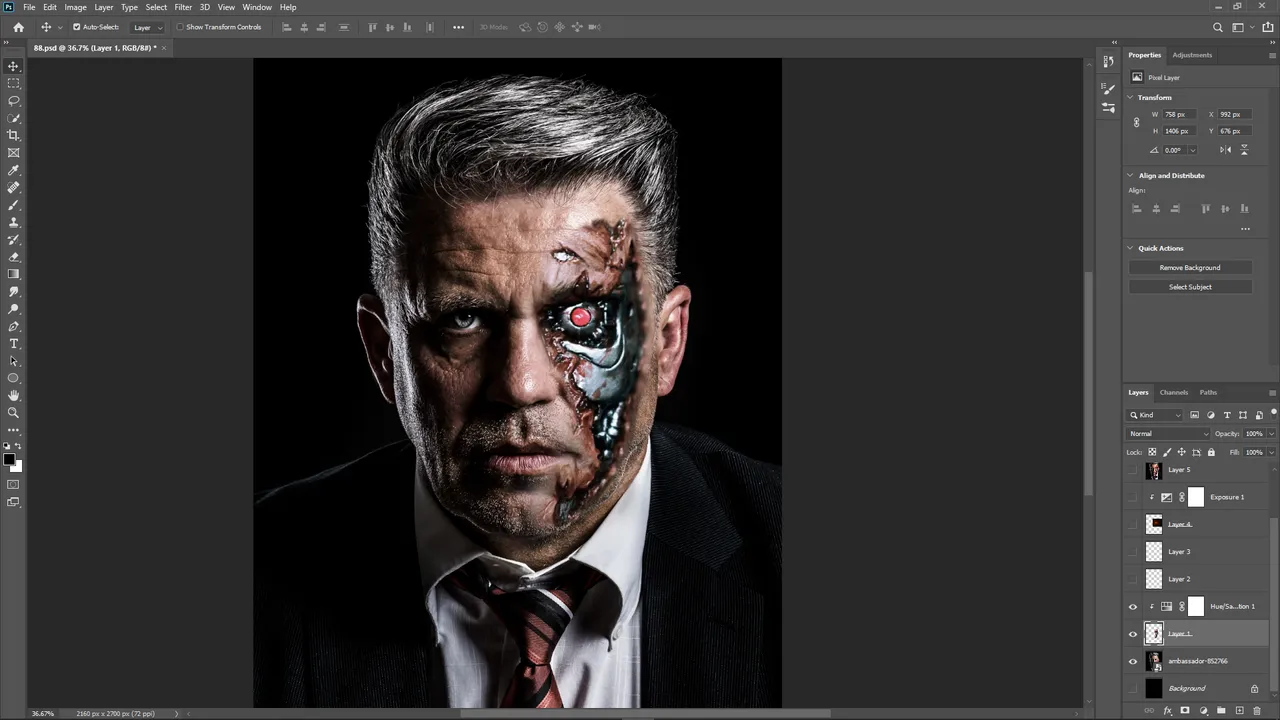
Task: Hide Layer 1 visibility eye
Action: coord(1133,634)
